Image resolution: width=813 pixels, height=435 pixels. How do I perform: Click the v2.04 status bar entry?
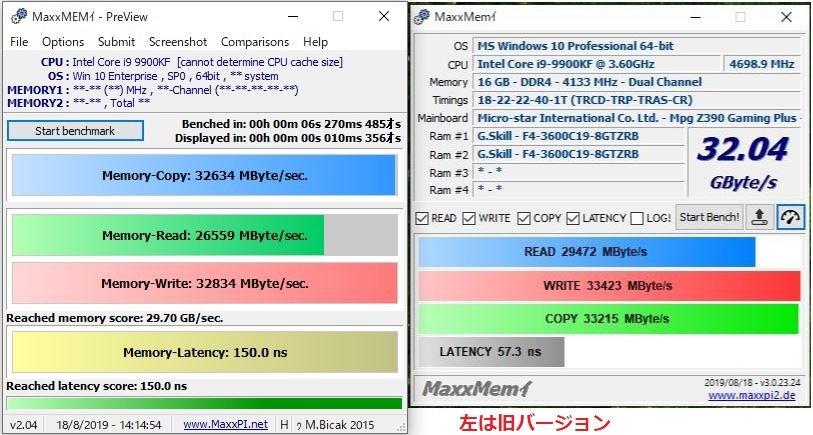[24, 425]
